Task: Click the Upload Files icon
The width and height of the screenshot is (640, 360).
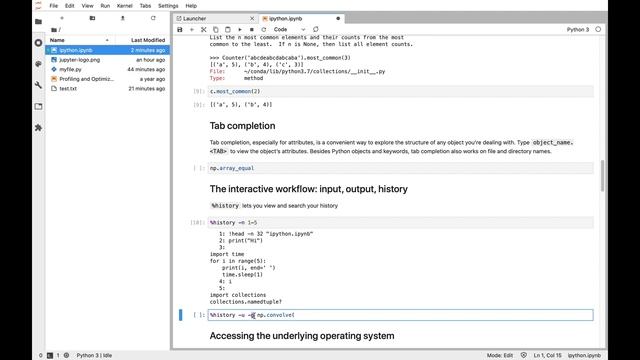Action: pos(122,18)
